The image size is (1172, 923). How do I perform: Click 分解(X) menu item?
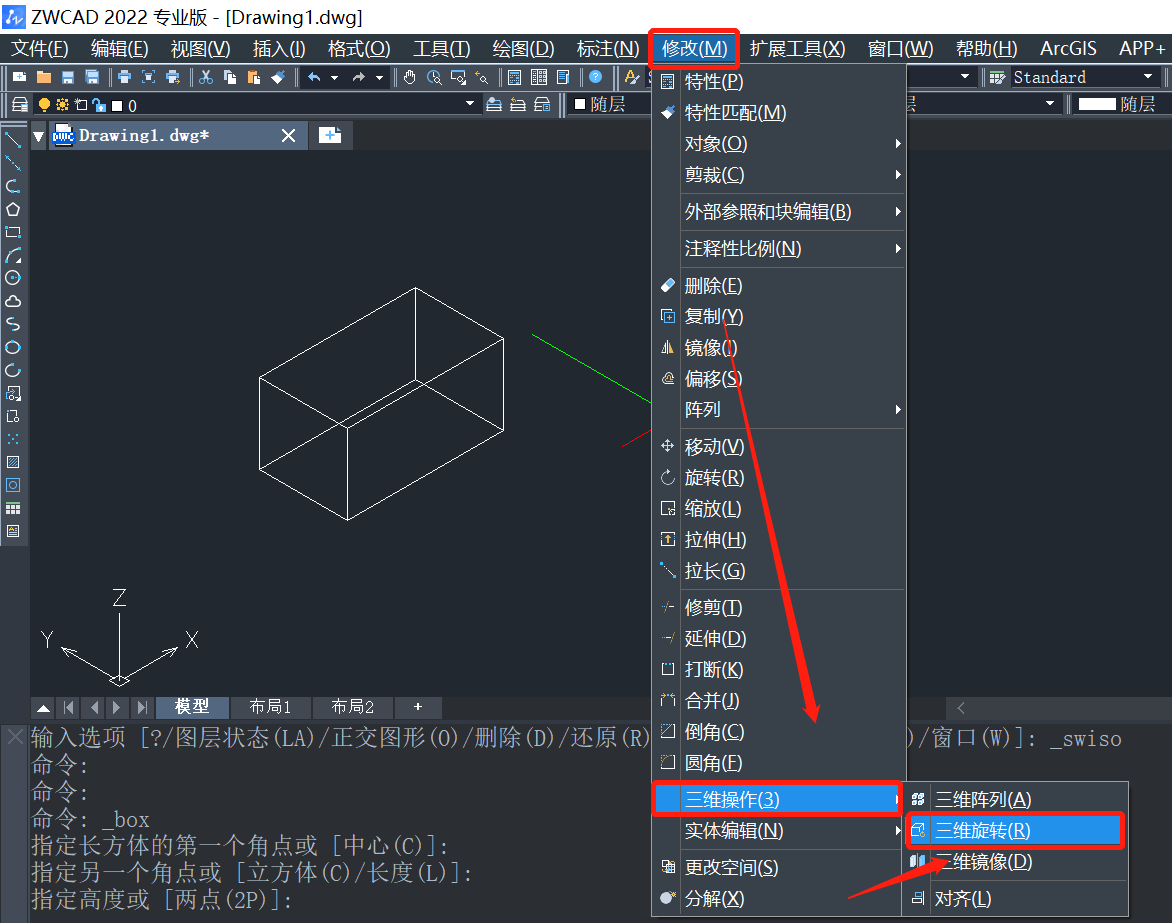pos(777,898)
